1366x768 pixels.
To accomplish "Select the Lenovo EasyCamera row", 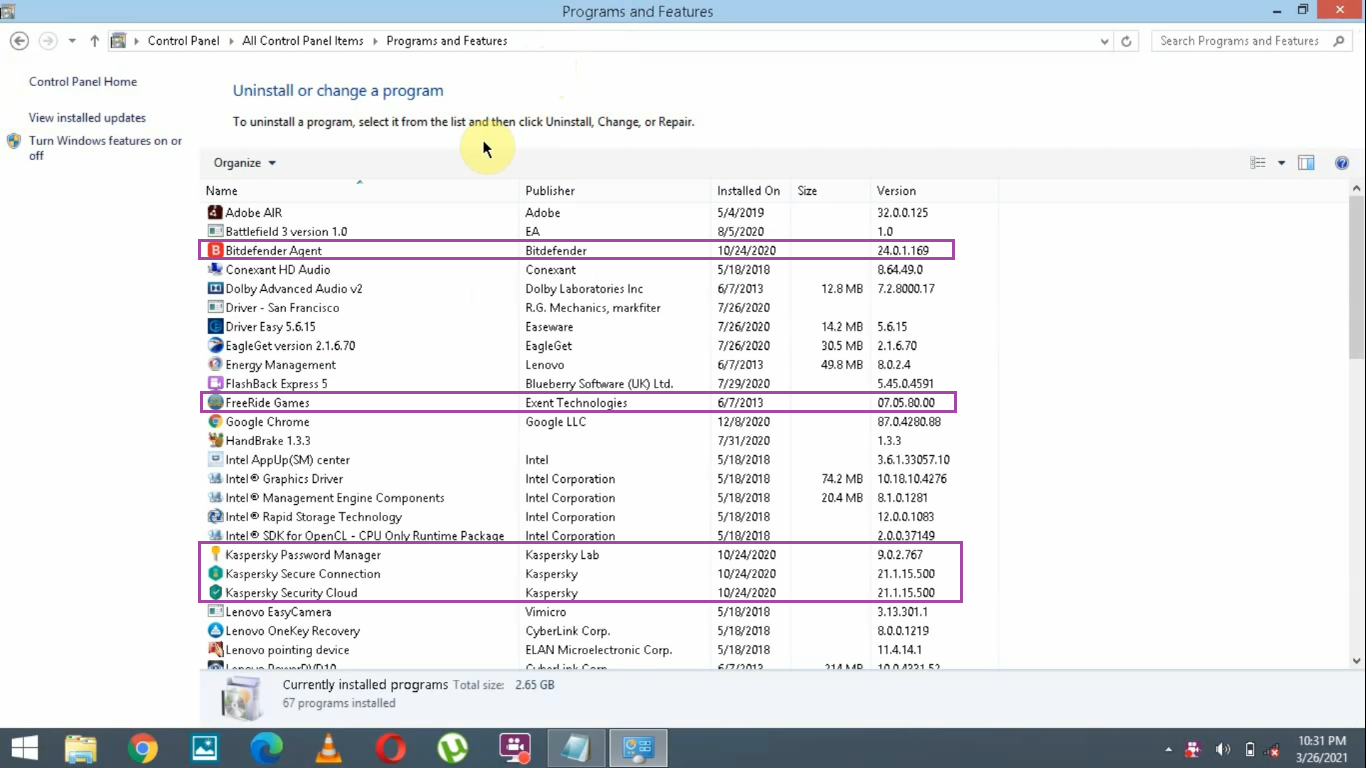I will point(599,612).
